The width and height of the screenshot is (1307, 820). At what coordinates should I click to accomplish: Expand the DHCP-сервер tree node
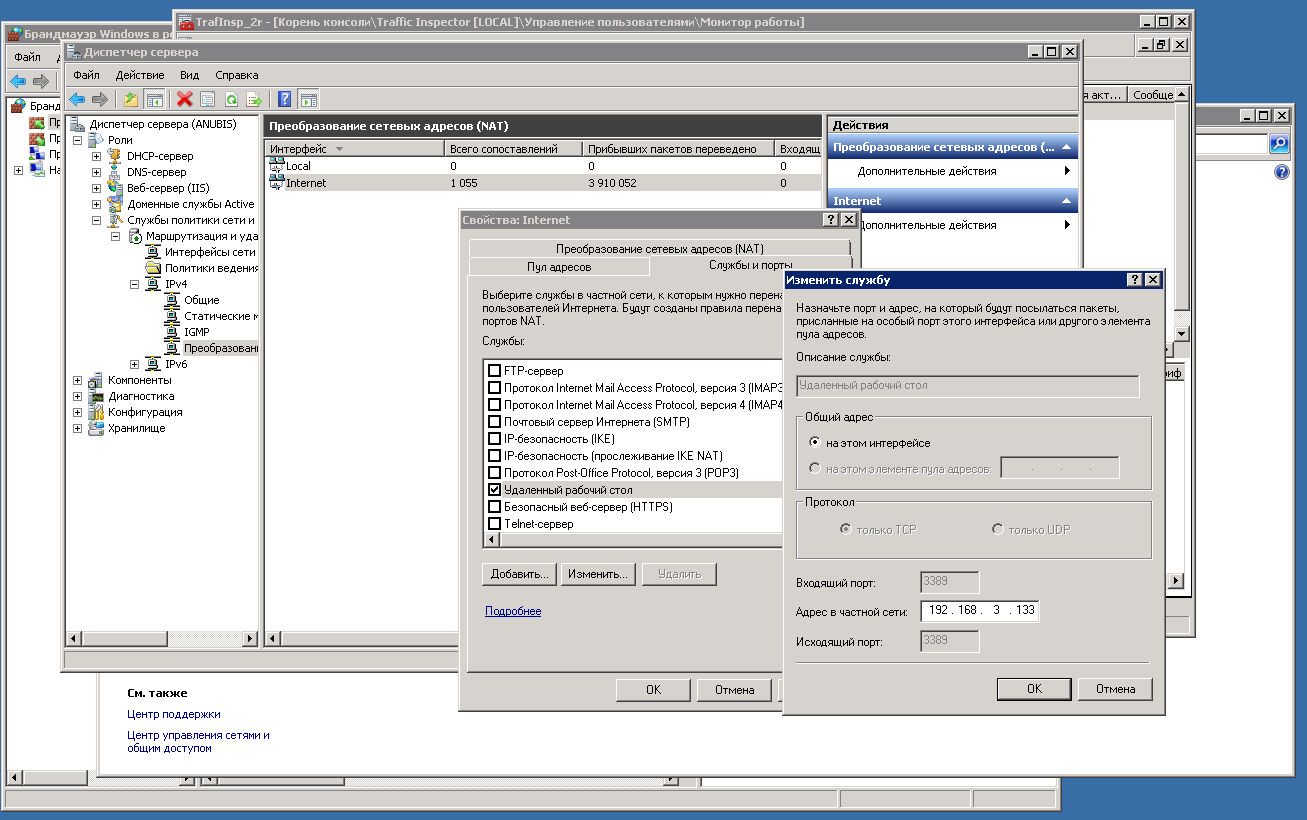tap(96, 156)
